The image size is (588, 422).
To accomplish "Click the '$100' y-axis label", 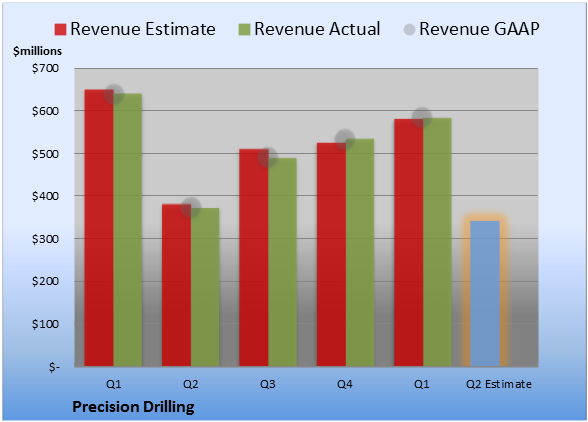I will [x=45, y=324].
